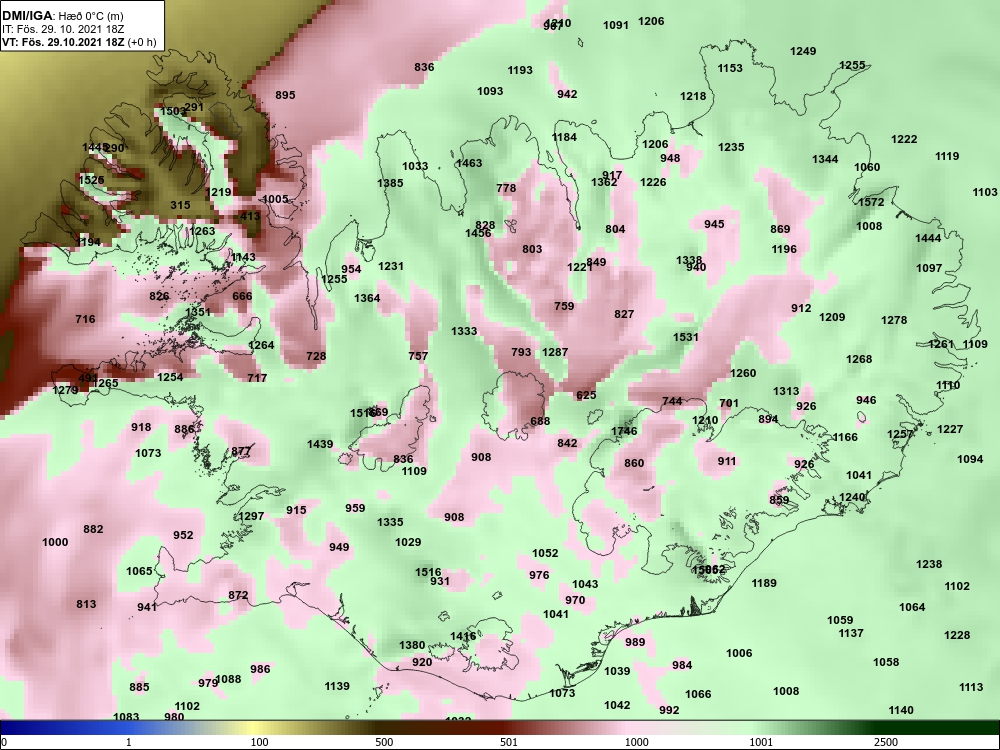Select the "501" label on the color scale

pyautogui.click(x=508, y=742)
